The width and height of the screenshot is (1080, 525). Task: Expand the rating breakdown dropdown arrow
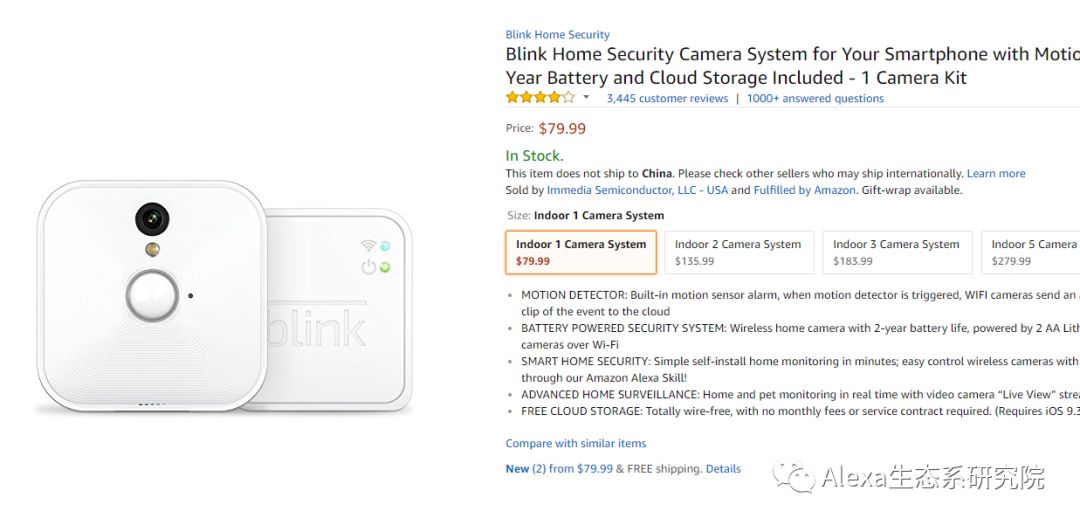pos(586,98)
